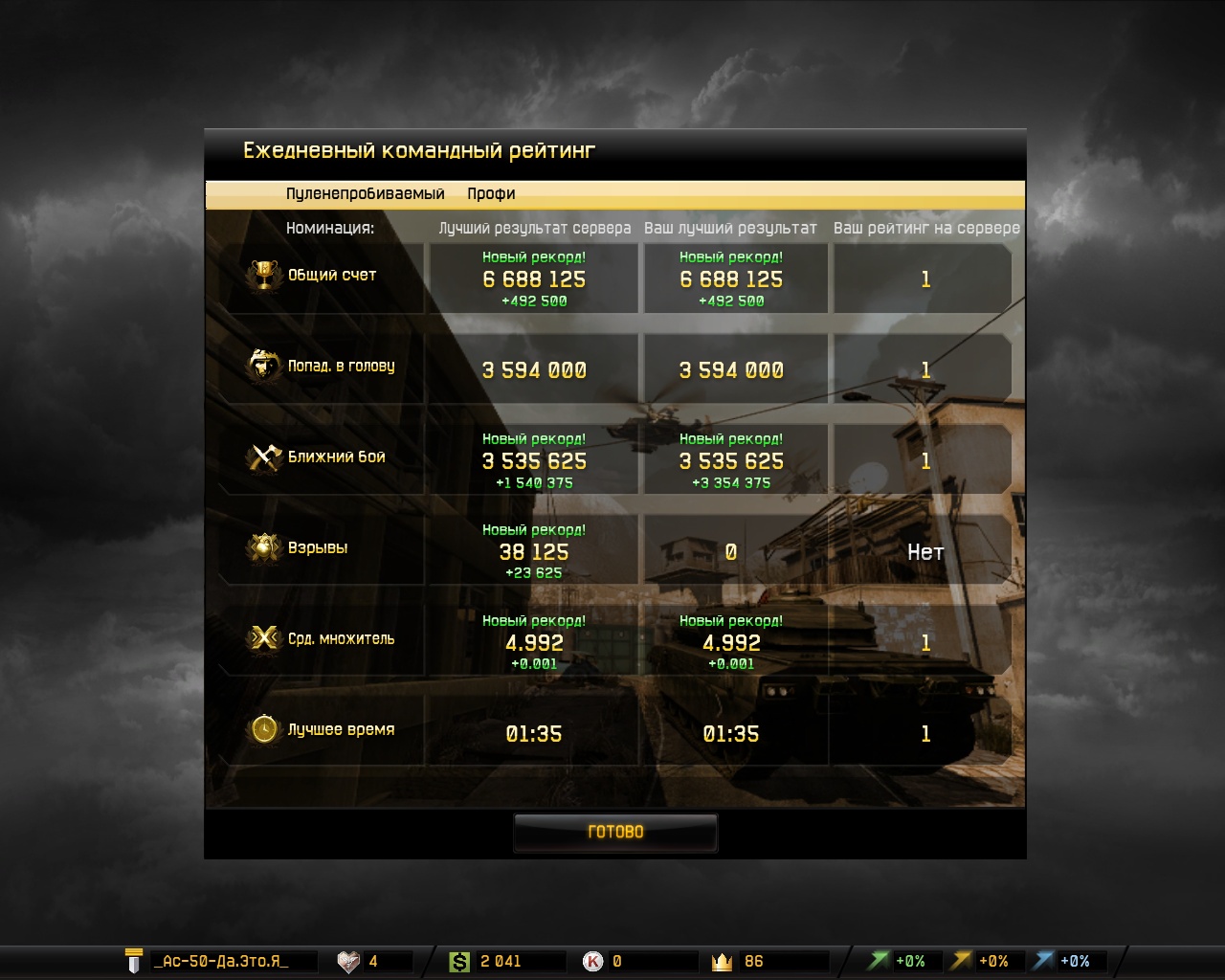Click server best time 01:35
The width and height of the screenshot is (1225, 980).
click(534, 734)
